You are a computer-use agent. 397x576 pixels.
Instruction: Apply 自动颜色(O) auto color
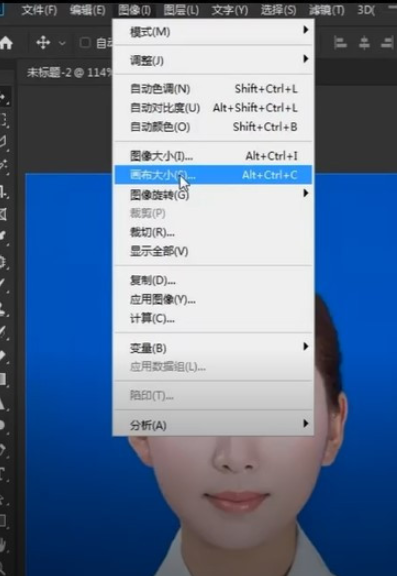coord(213,127)
